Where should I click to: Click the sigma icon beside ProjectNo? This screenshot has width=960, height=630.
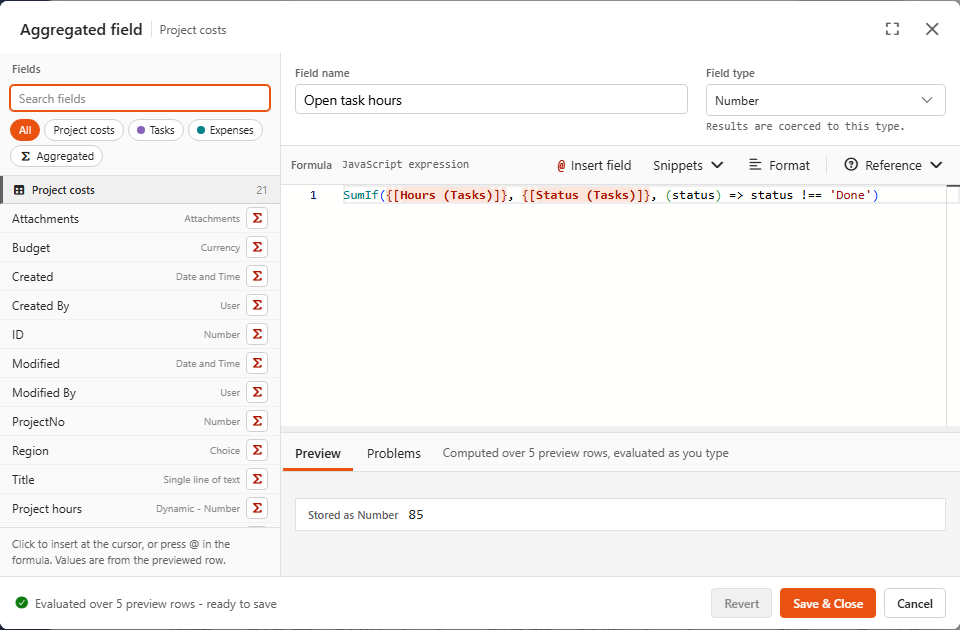(x=257, y=421)
